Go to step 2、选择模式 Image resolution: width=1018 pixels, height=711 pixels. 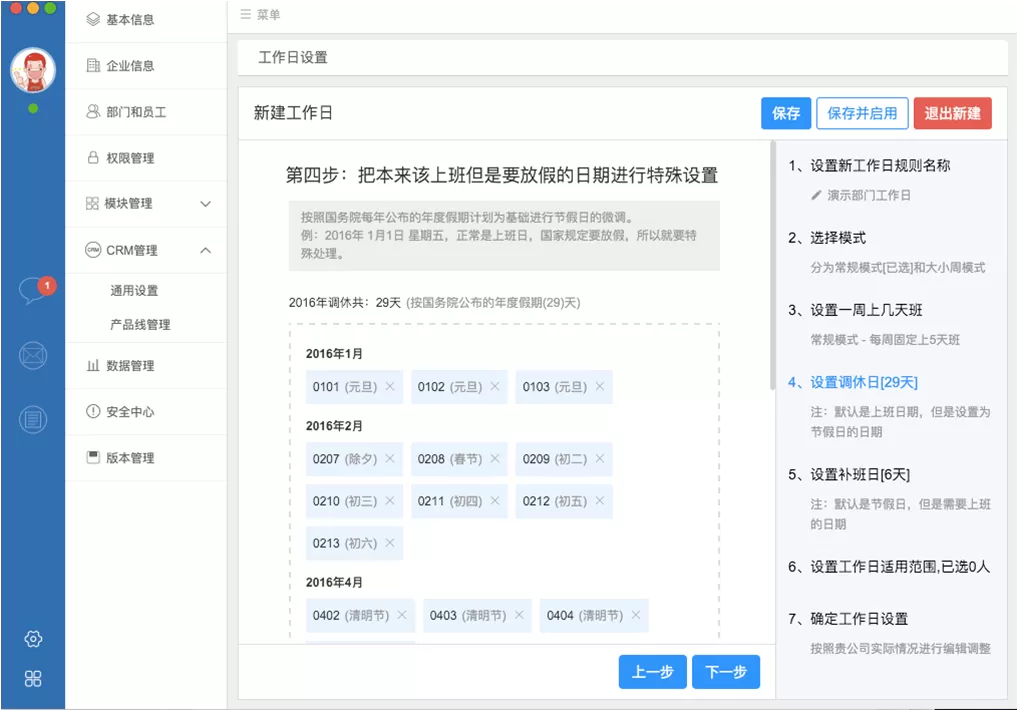coord(827,238)
